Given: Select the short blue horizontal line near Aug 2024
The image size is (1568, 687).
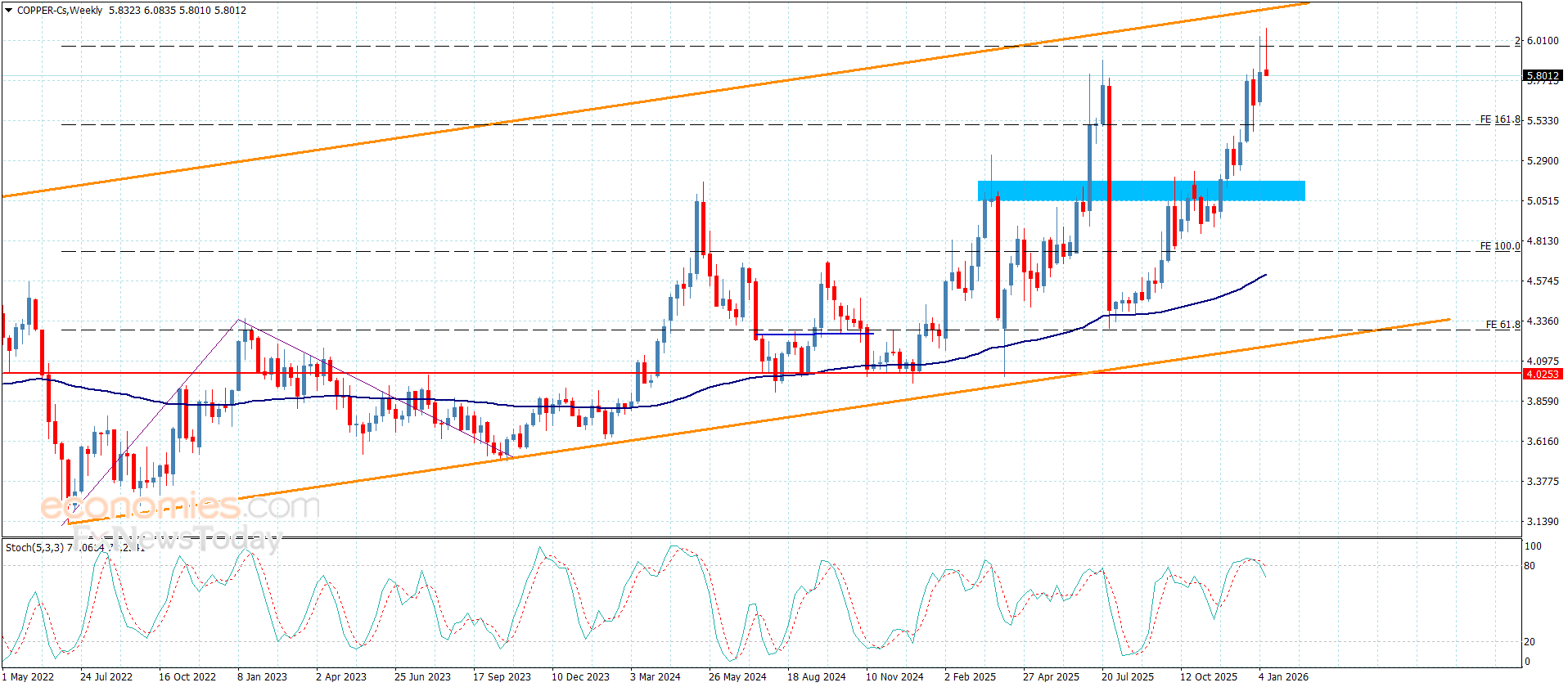Looking at the screenshot, I should 816,334.
